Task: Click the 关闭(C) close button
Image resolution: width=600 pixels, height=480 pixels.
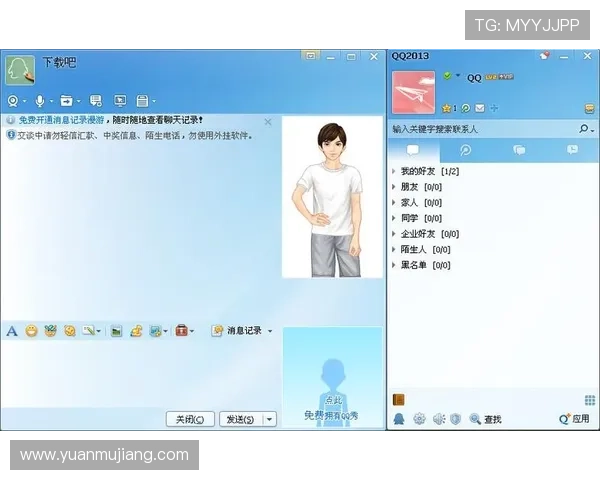Action: pos(190,420)
